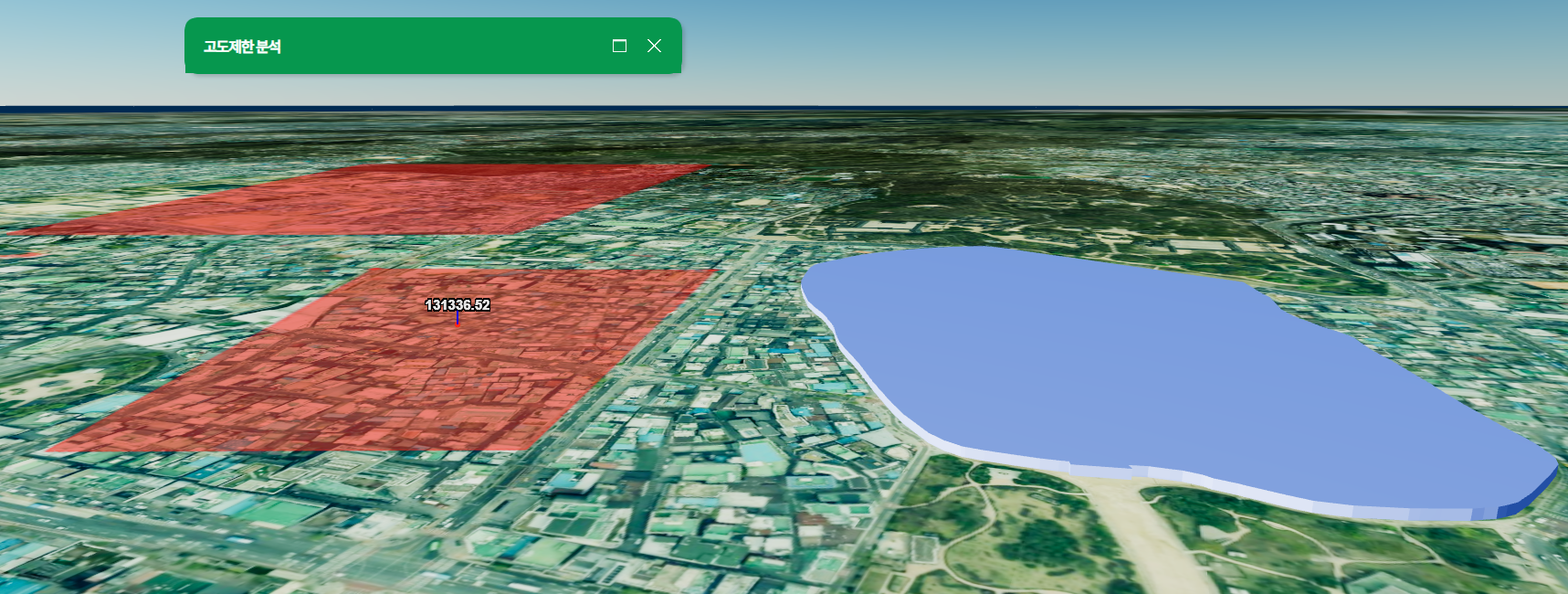
Task: Close the 고도제한 분석 panel
Action: (654, 46)
